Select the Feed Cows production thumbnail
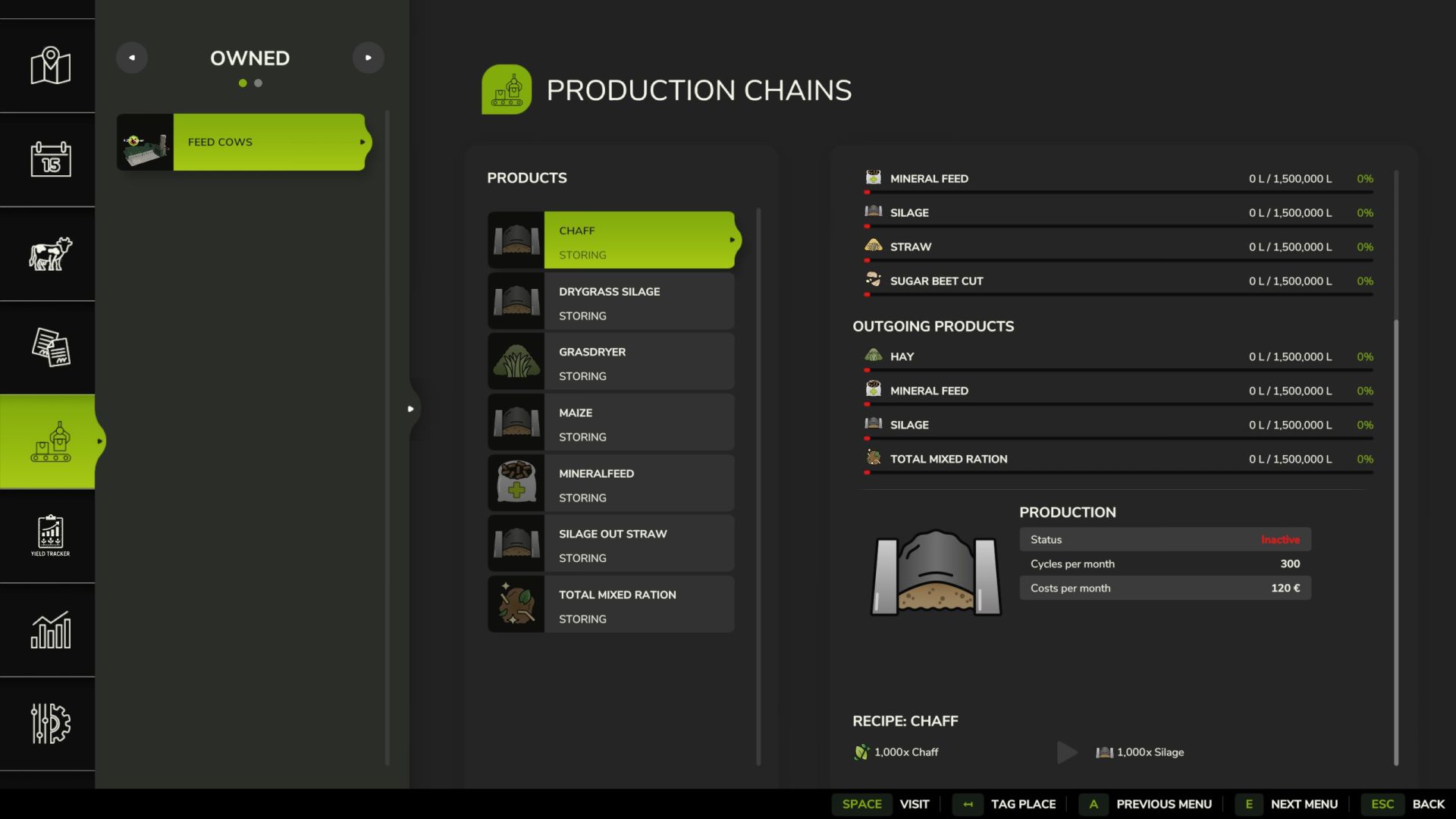Image resolution: width=1456 pixels, height=819 pixels. tap(145, 142)
